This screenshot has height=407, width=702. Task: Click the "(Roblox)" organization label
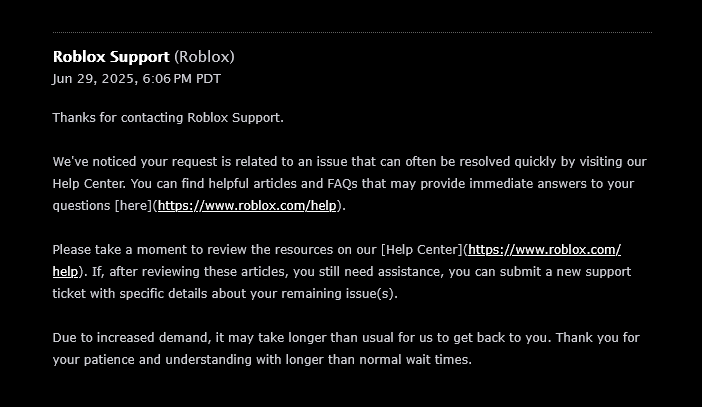[205, 57]
